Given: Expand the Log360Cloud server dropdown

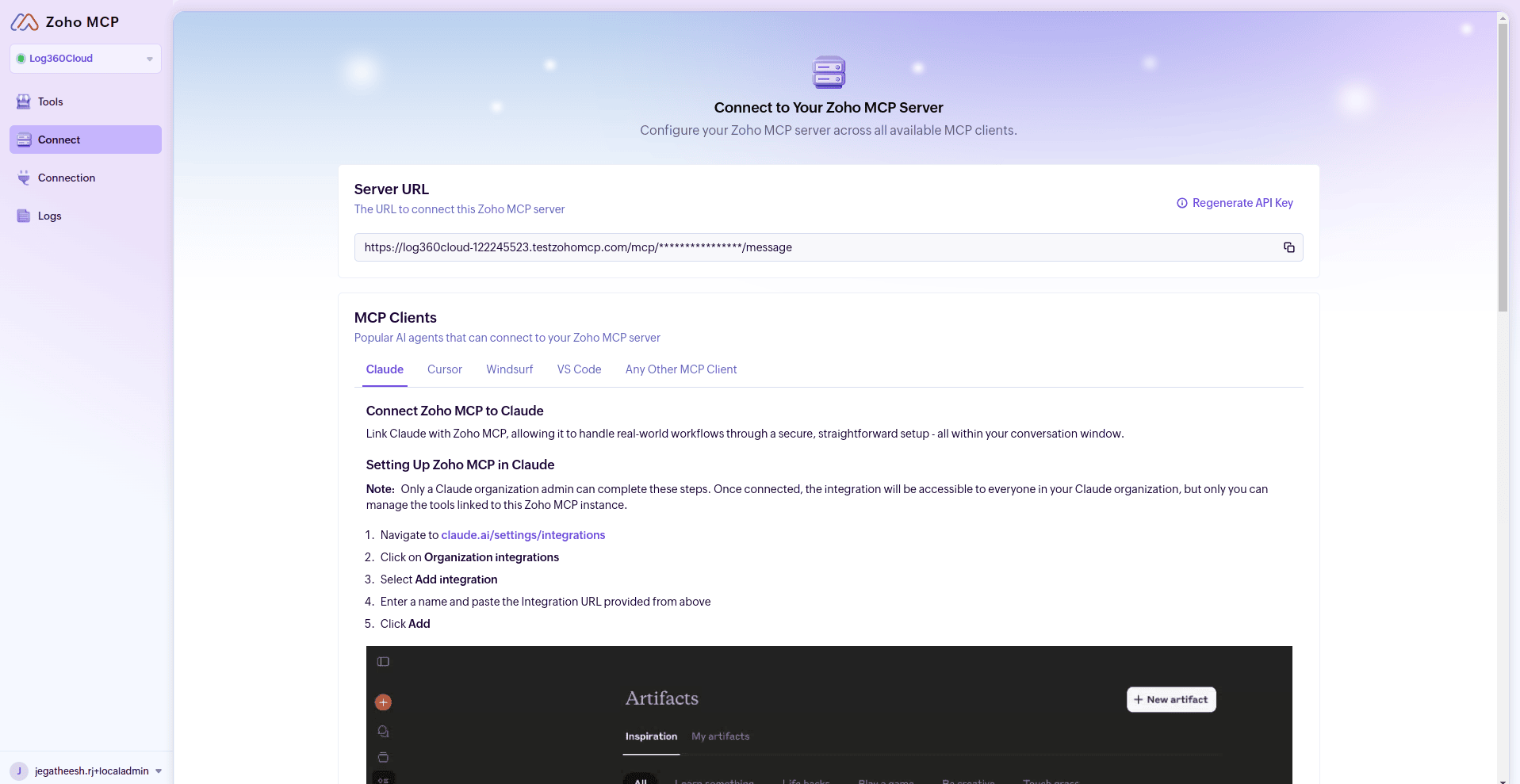Looking at the screenshot, I should tap(86, 59).
